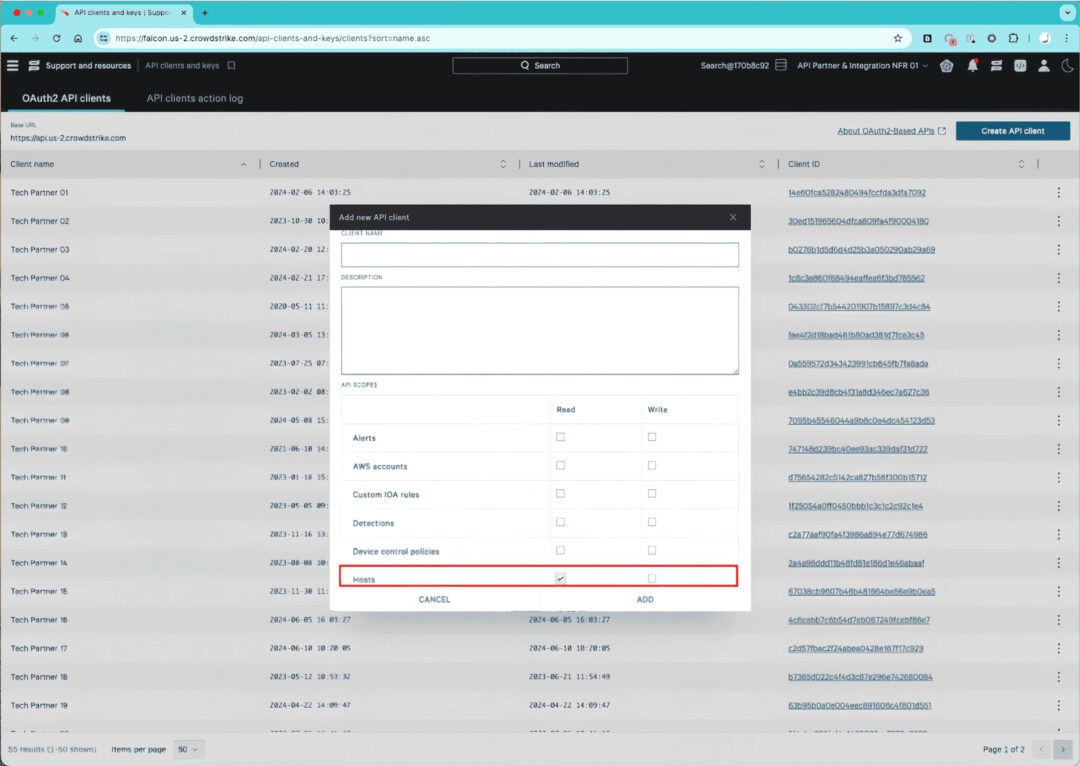Enable Write scope for Alerts

pyautogui.click(x=652, y=437)
